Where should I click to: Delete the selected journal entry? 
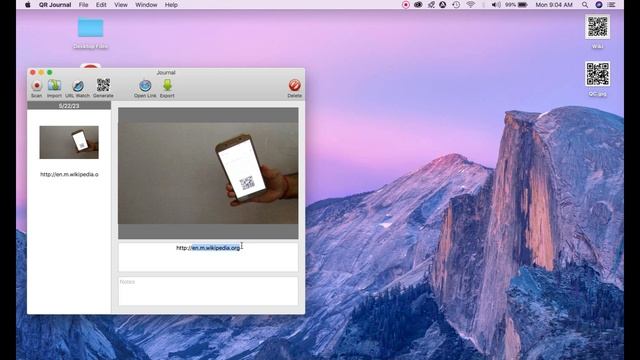pyautogui.click(x=294, y=88)
